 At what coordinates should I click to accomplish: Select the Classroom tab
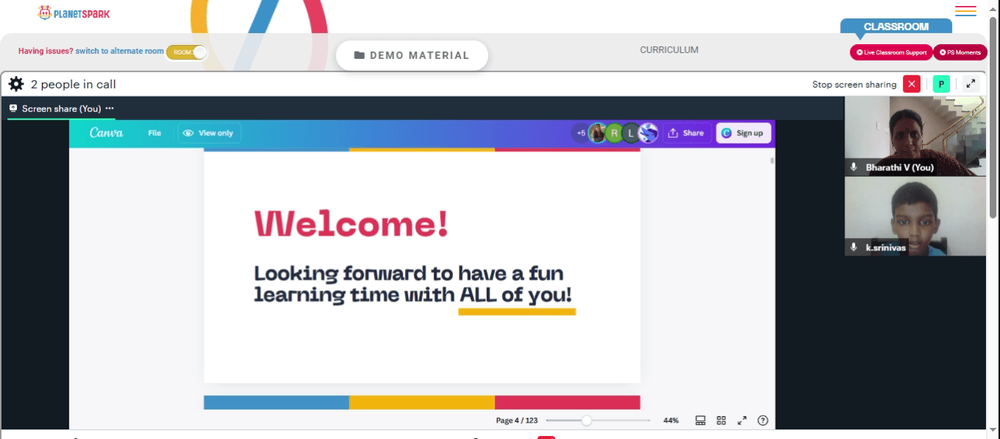pos(896,27)
